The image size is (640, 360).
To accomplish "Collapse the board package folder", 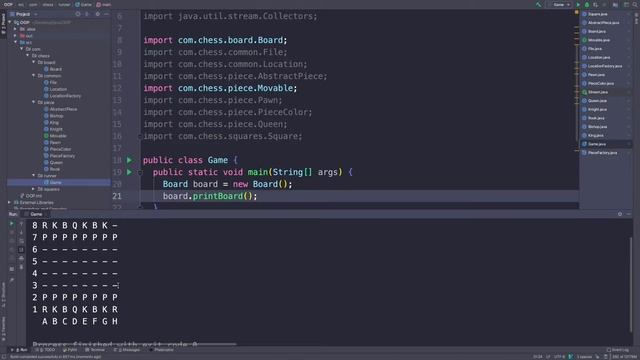I will coord(34,62).
